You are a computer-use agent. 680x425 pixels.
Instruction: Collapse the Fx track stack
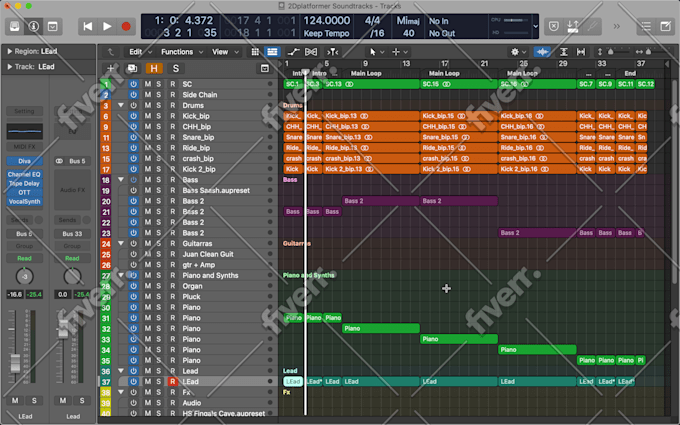pos(121,392)
